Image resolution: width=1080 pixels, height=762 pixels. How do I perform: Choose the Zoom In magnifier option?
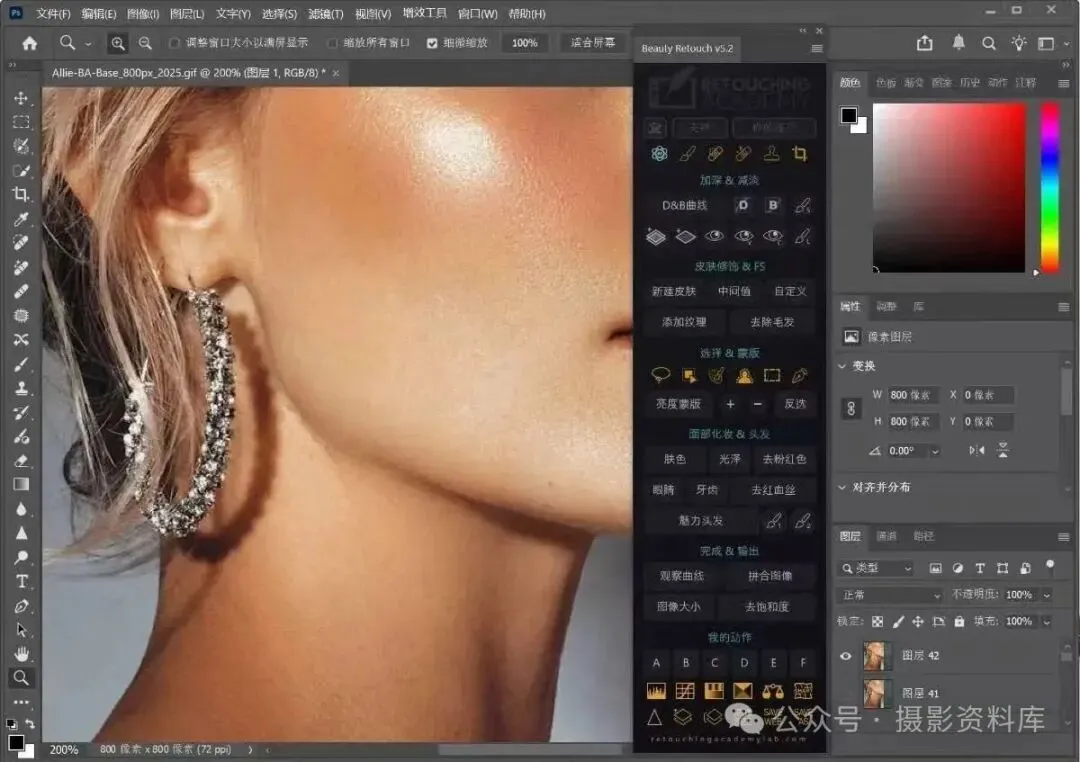[118, 43]
